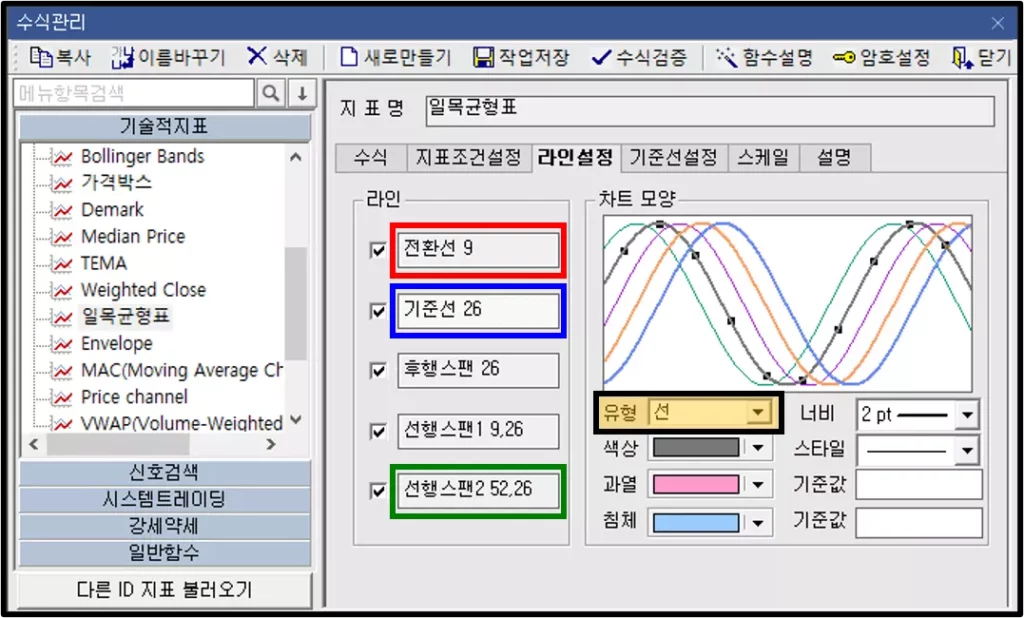Screen dimensions: 1024x618
Task: Click the 메뉴항목검색 search field
Action: pos(134,94)
